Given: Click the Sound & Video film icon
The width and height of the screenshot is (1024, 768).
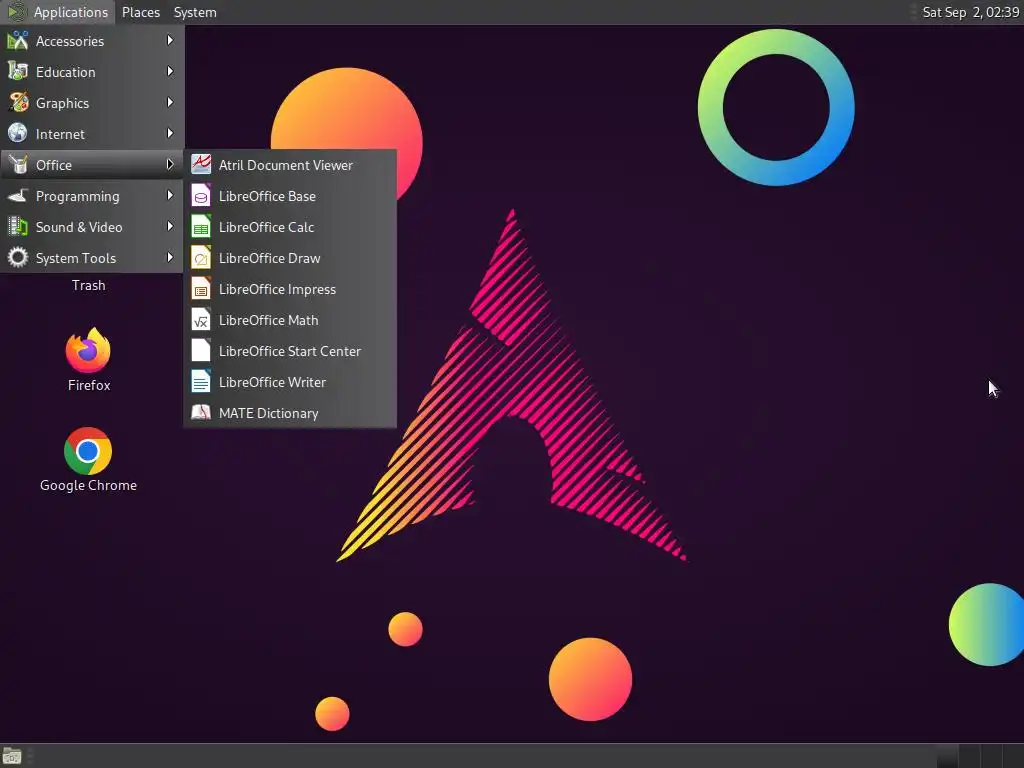Looking at the screenshot, I should (18, 227).
